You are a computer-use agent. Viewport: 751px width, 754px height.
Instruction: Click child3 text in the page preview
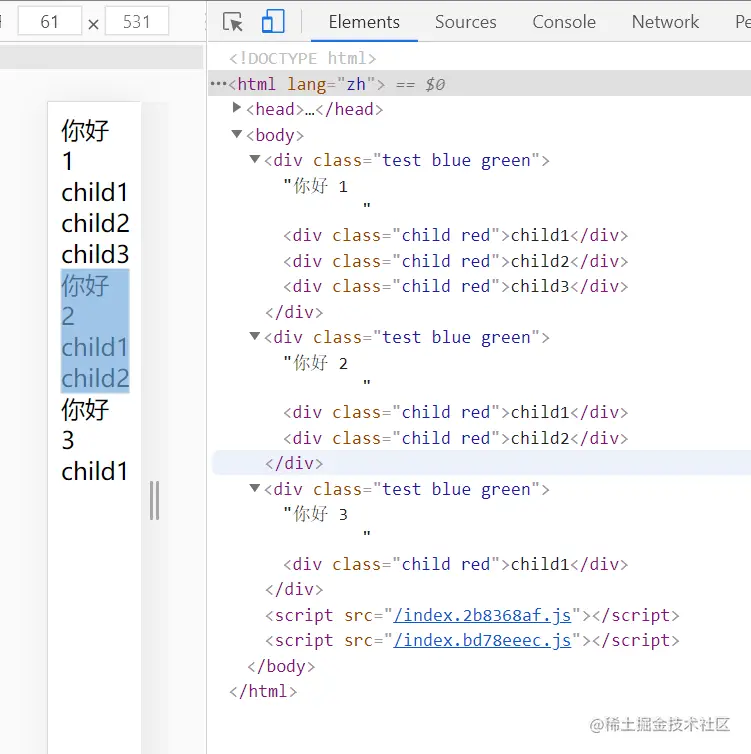(95, 254)
